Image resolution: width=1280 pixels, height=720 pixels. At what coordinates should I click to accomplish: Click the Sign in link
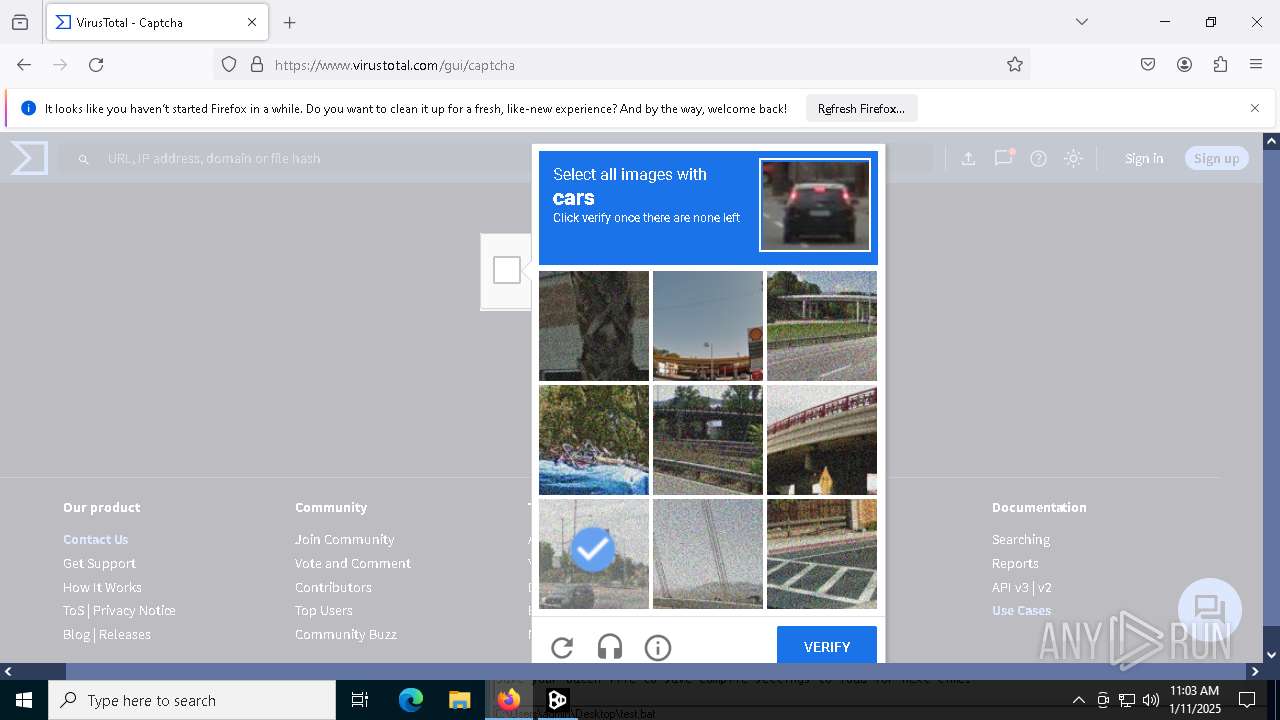click(x=1144, y=158)
